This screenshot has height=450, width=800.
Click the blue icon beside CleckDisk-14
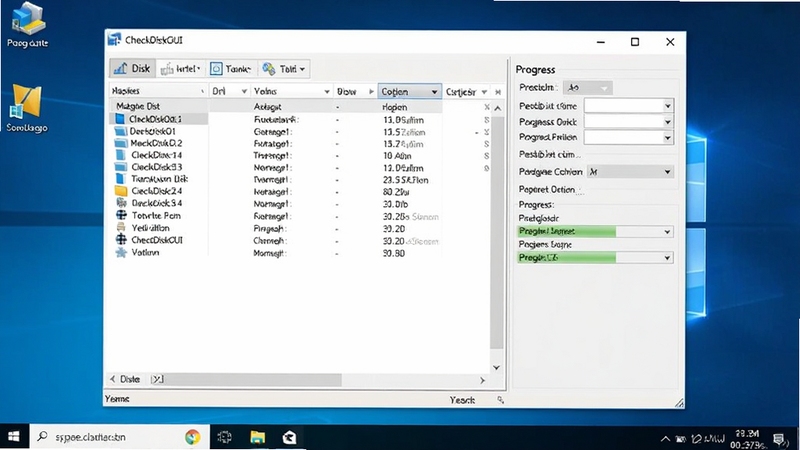pyautogui.click(x=120, y=155)
